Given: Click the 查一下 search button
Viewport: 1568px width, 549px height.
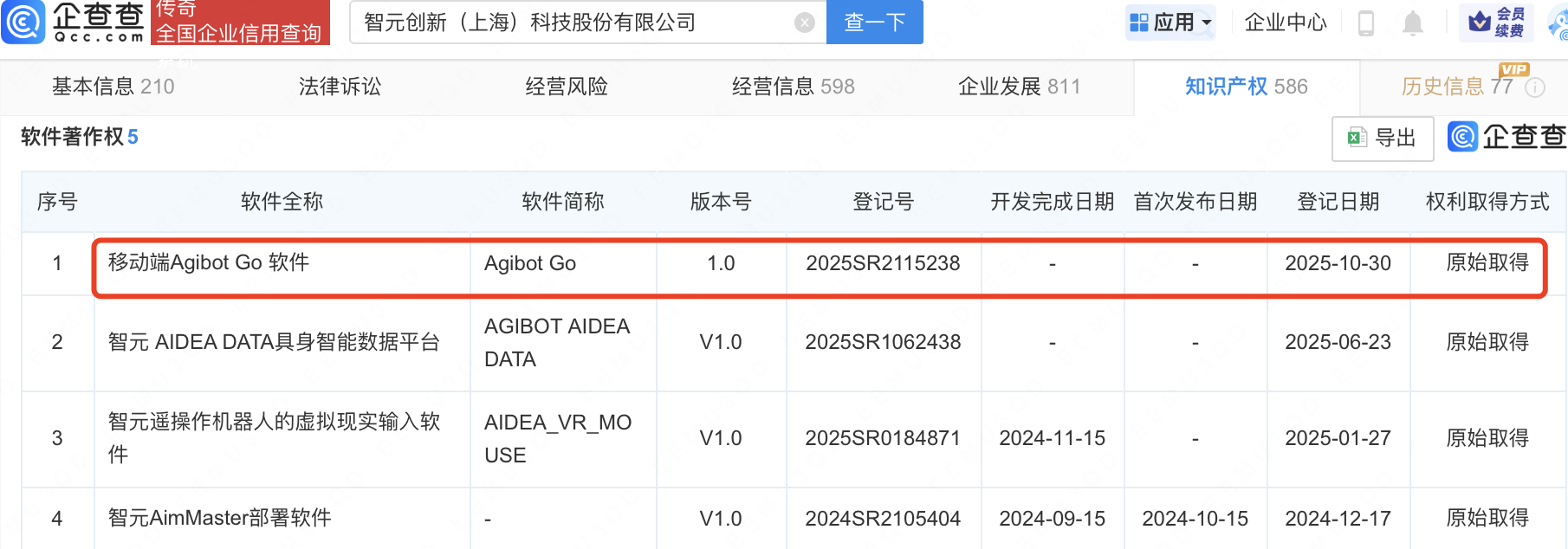Looking at the screenshot, I should tap(874, 23).
